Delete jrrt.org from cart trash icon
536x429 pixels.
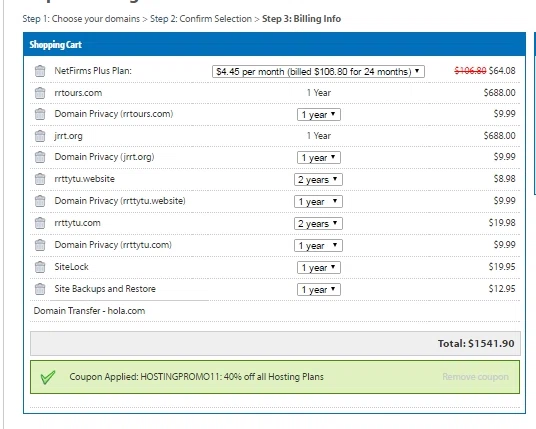pos(40,136)
